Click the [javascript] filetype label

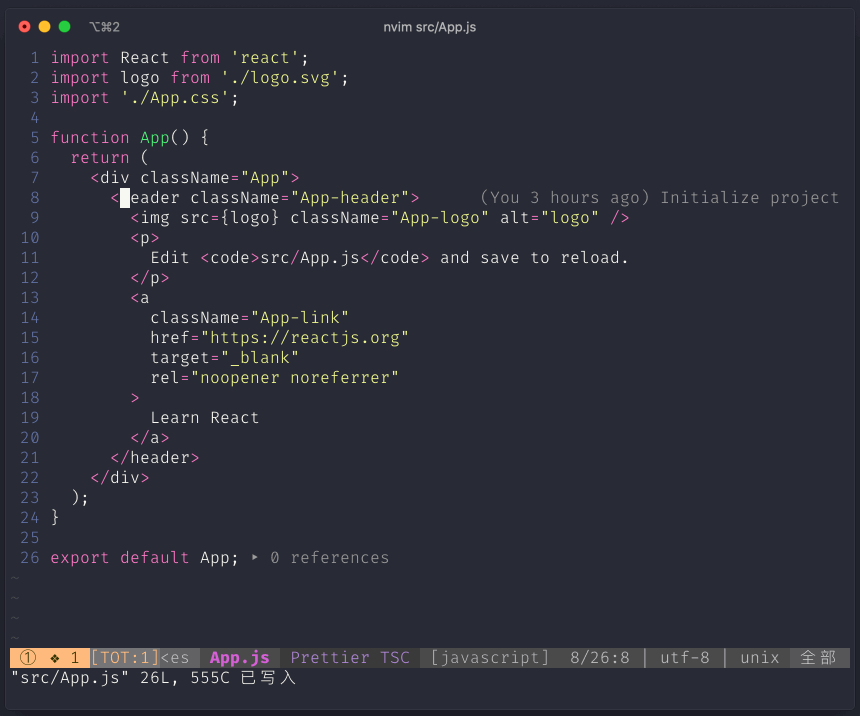tap(490, 657)
